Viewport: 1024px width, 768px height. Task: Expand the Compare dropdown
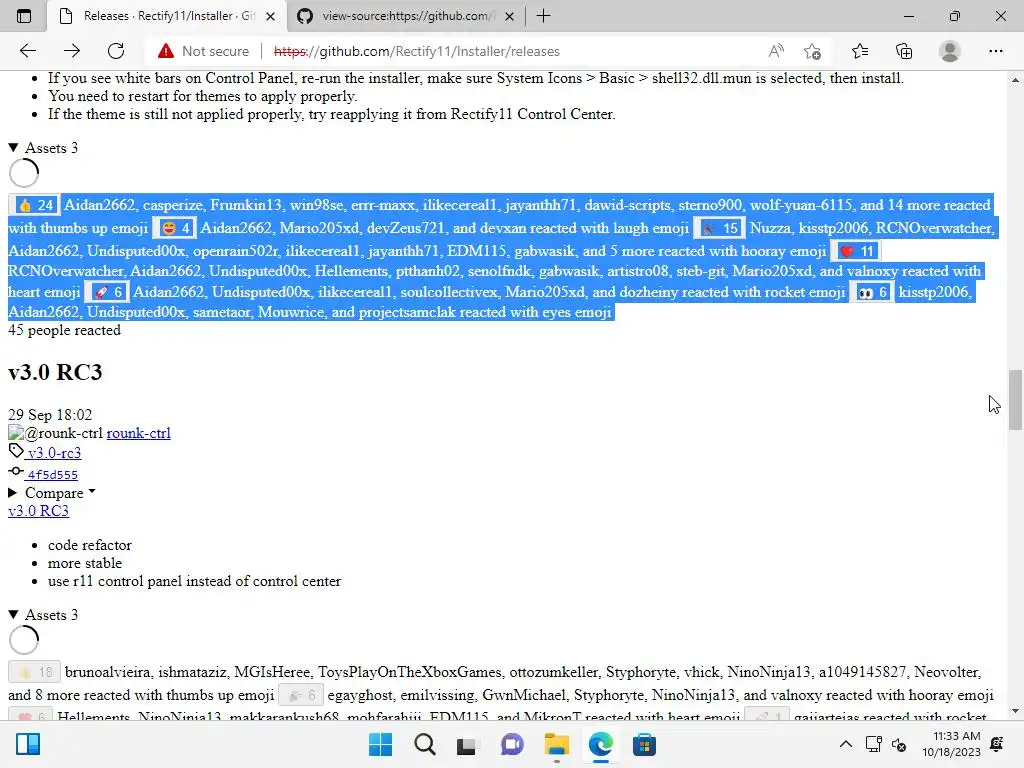[x=52, y=493]
